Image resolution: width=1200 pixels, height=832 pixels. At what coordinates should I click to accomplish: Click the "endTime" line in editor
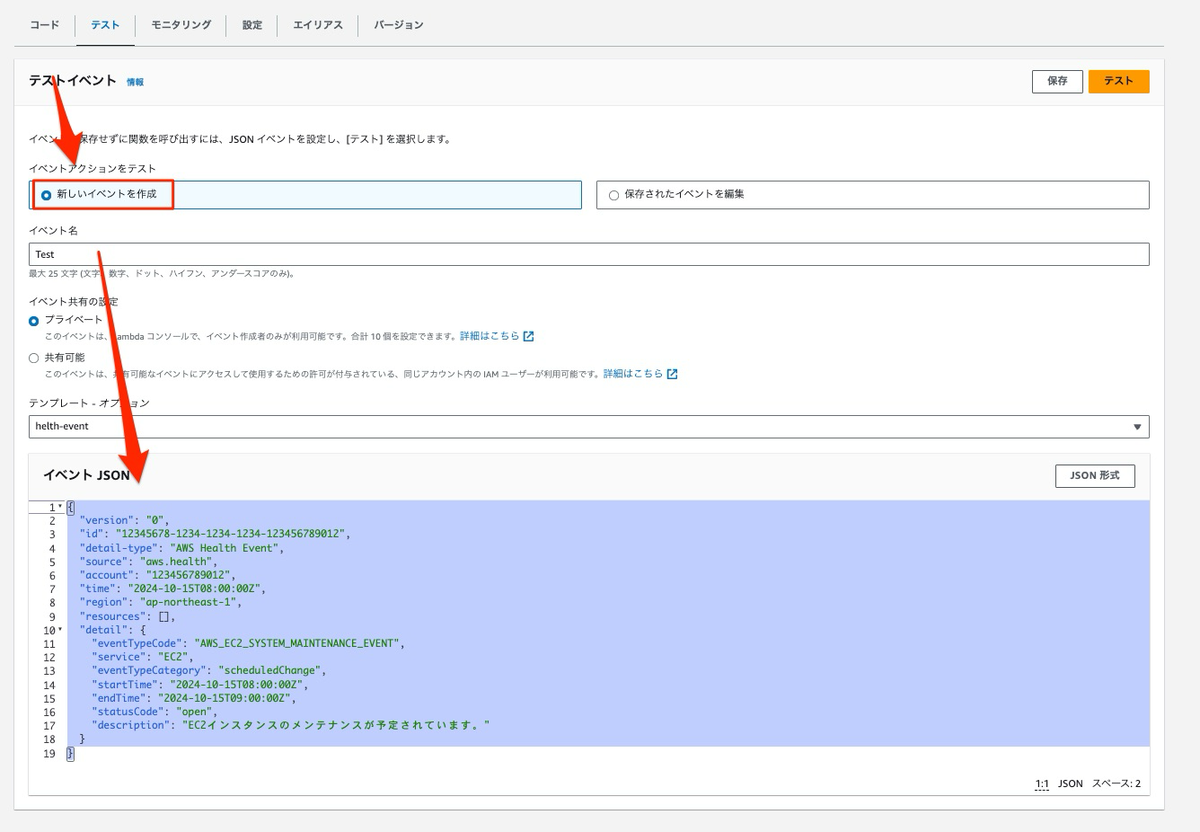(x=194, y=697)
